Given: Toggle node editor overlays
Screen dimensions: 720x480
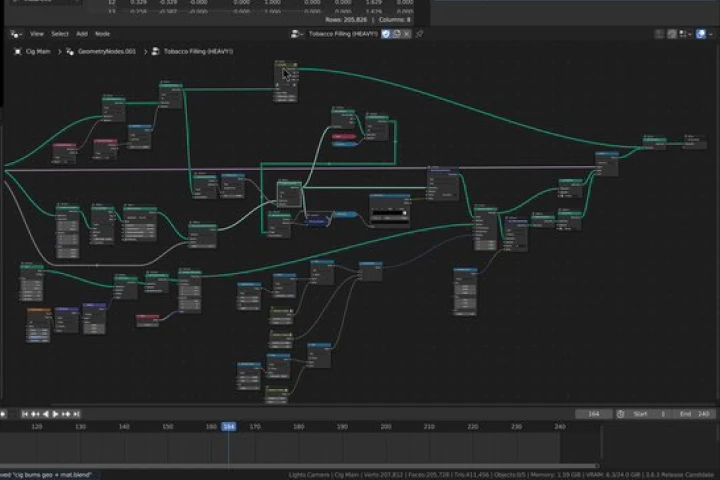Looking at the screenshot, I should click(701, 34).
